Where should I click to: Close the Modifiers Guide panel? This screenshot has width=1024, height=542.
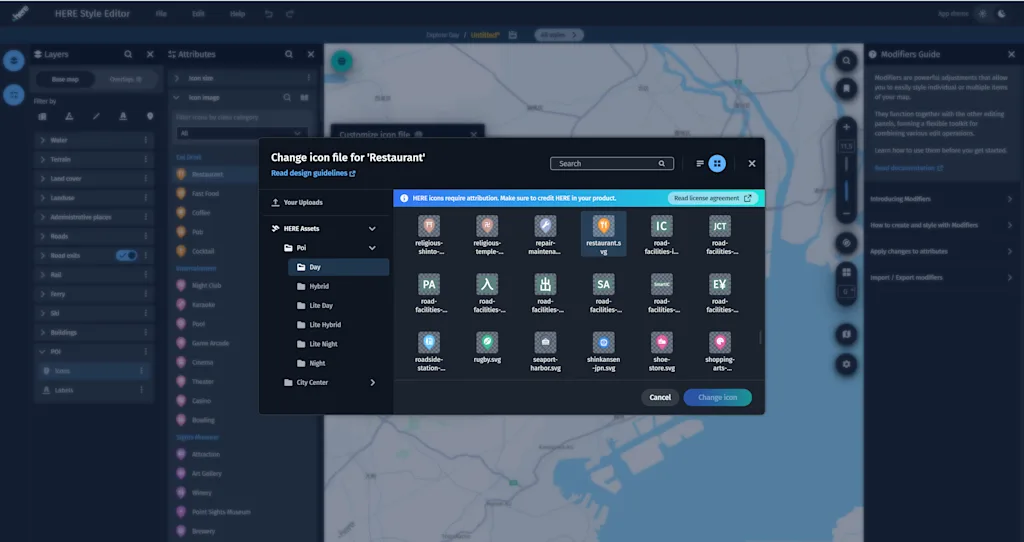(1011, 54)
